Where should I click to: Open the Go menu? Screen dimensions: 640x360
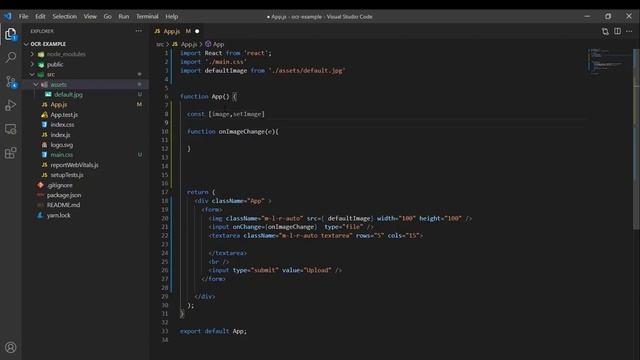coord(107,16)
